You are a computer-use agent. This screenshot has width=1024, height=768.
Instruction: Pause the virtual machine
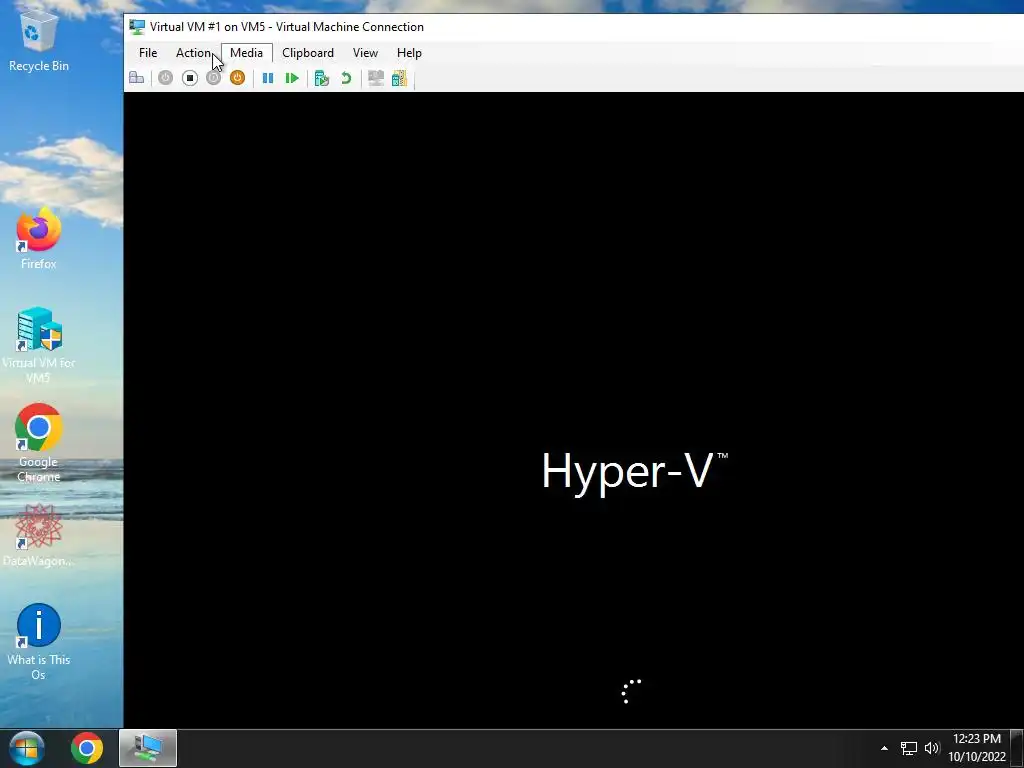(x=268, y=78)
